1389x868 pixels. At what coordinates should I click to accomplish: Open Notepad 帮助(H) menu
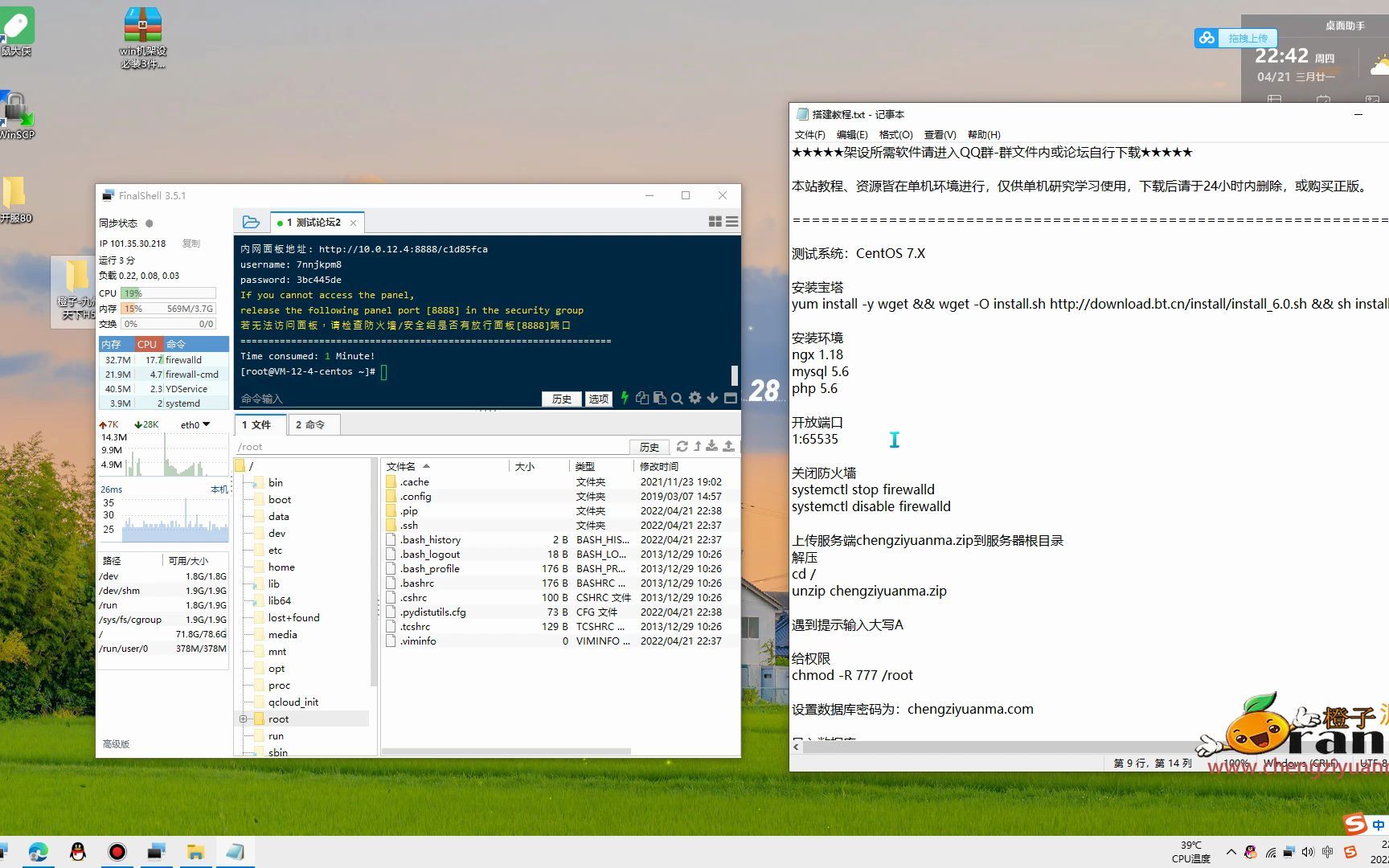984,134
